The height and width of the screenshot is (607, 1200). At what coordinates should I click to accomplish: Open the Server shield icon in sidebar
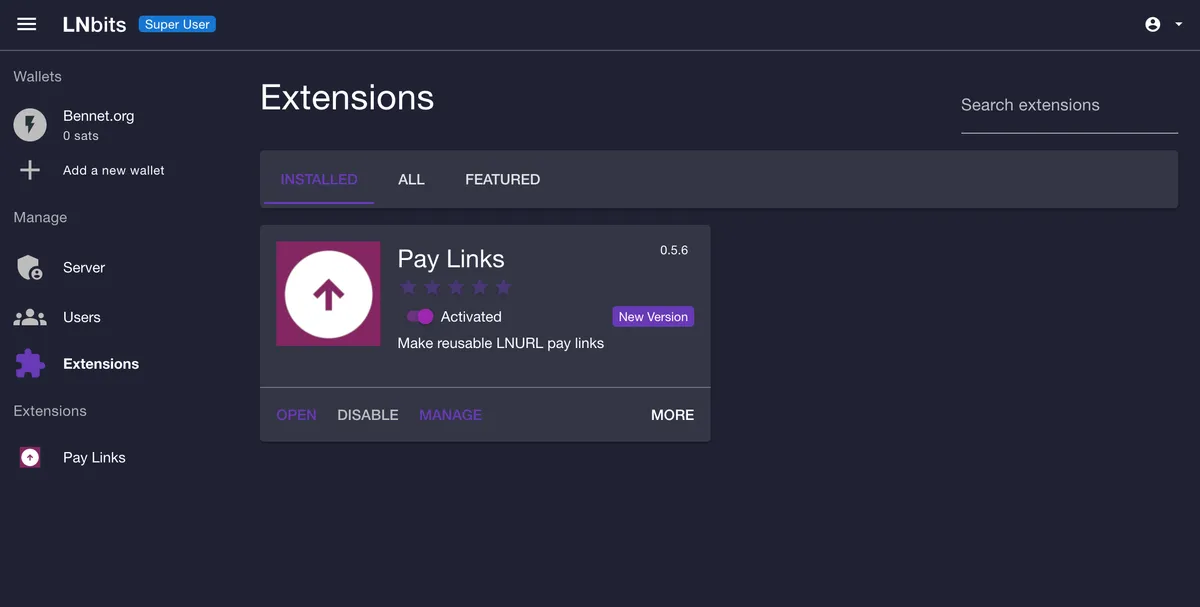(x=30, y=267)
